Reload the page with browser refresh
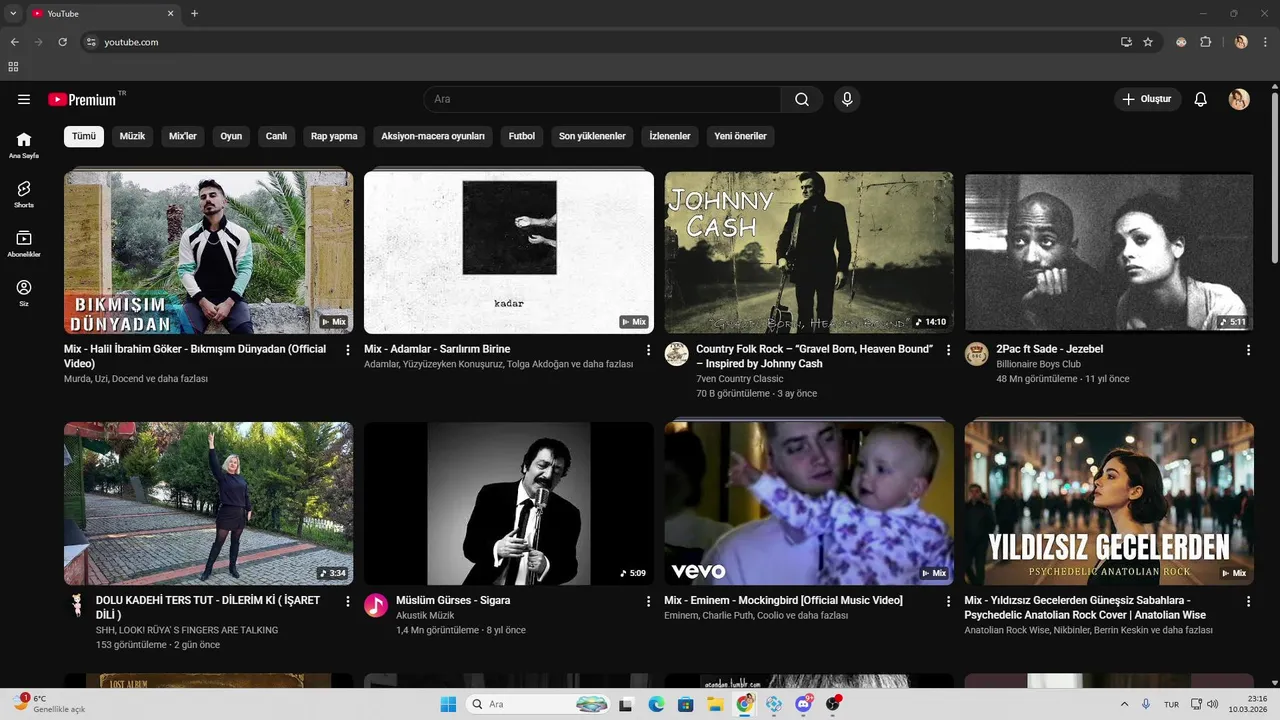 point(62,42)
